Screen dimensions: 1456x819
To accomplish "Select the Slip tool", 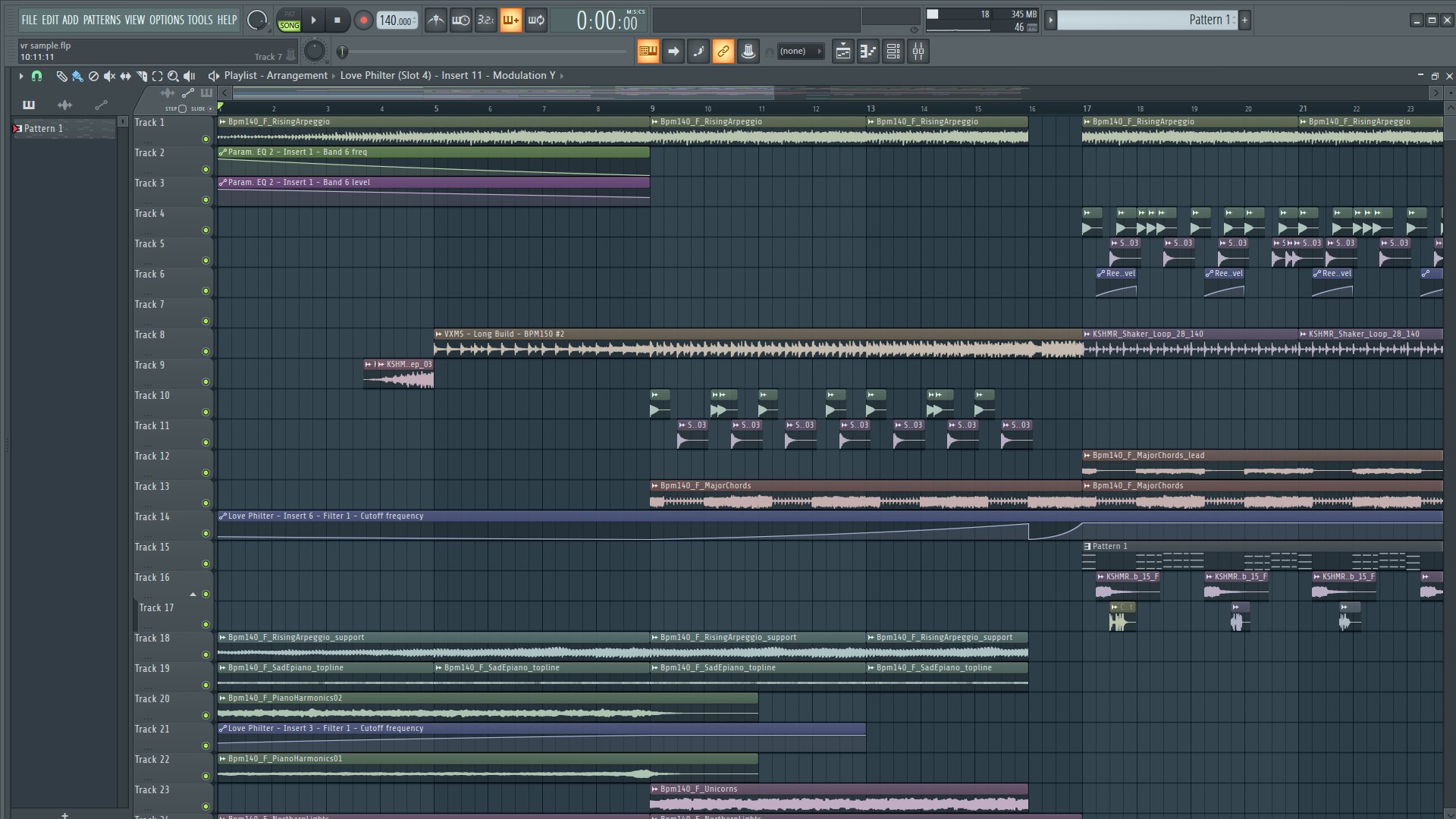I will coord(125,76).
